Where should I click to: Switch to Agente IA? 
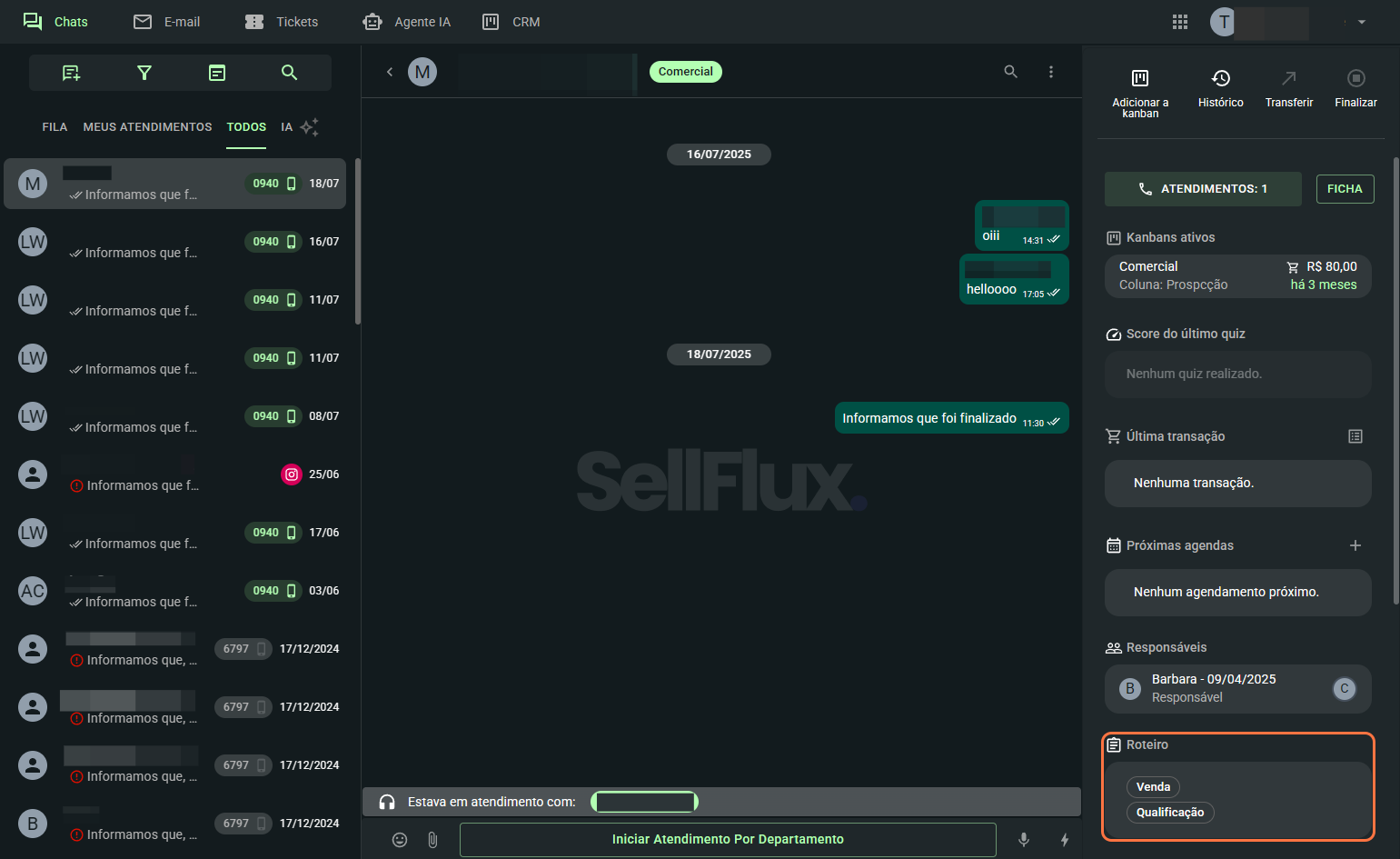406,22
